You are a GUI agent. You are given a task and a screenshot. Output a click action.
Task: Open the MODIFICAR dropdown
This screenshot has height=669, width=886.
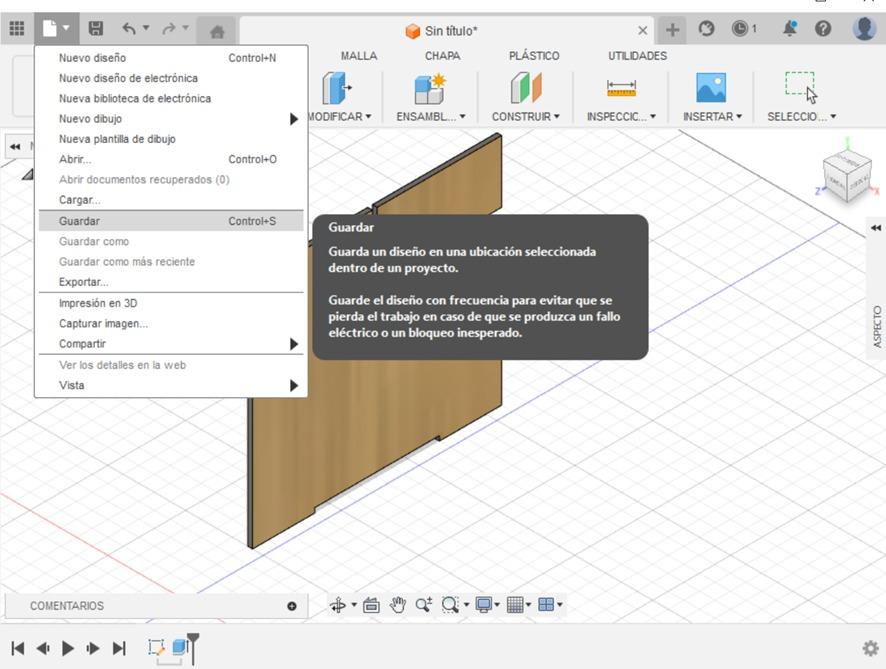[x=340, y=116]
